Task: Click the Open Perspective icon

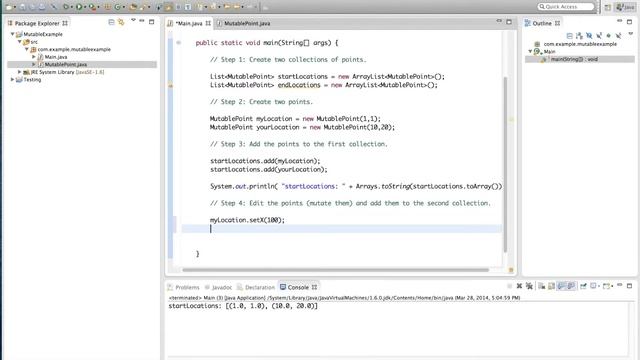Action: click(608, 7)
